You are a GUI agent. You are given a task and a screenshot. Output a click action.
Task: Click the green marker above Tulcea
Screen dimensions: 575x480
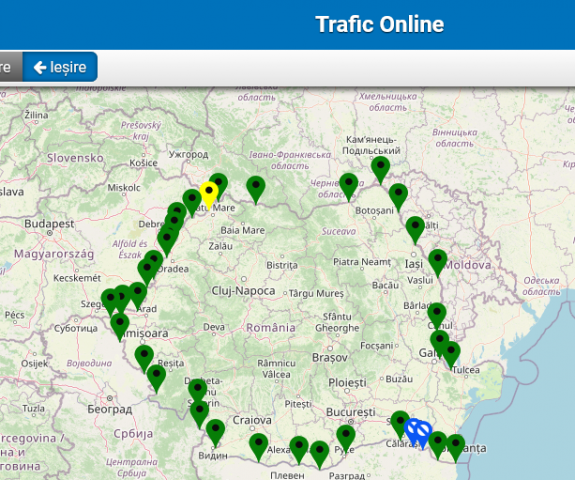[451, 356]
